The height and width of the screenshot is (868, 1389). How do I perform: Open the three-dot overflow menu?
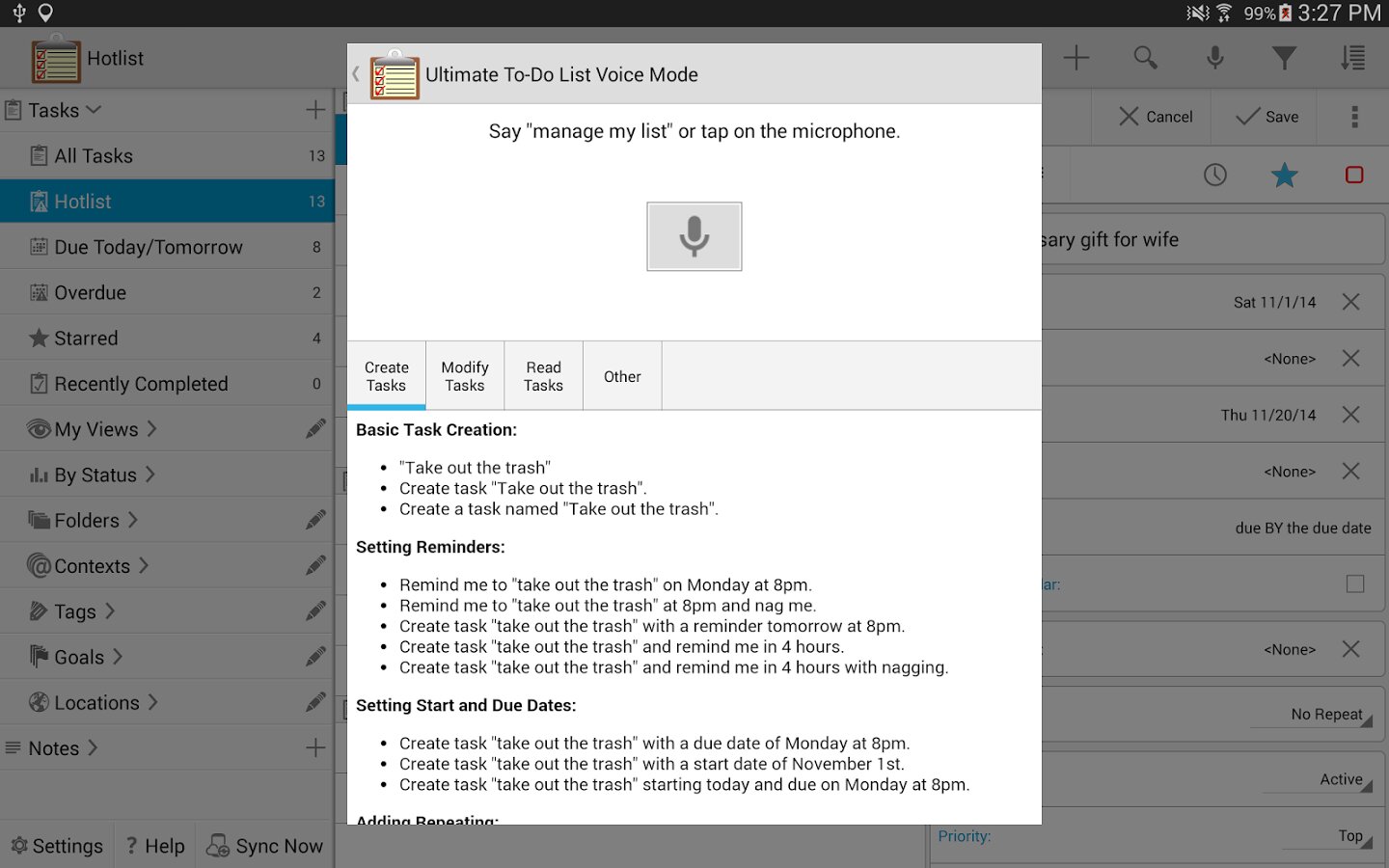(x=1354, y=117)
